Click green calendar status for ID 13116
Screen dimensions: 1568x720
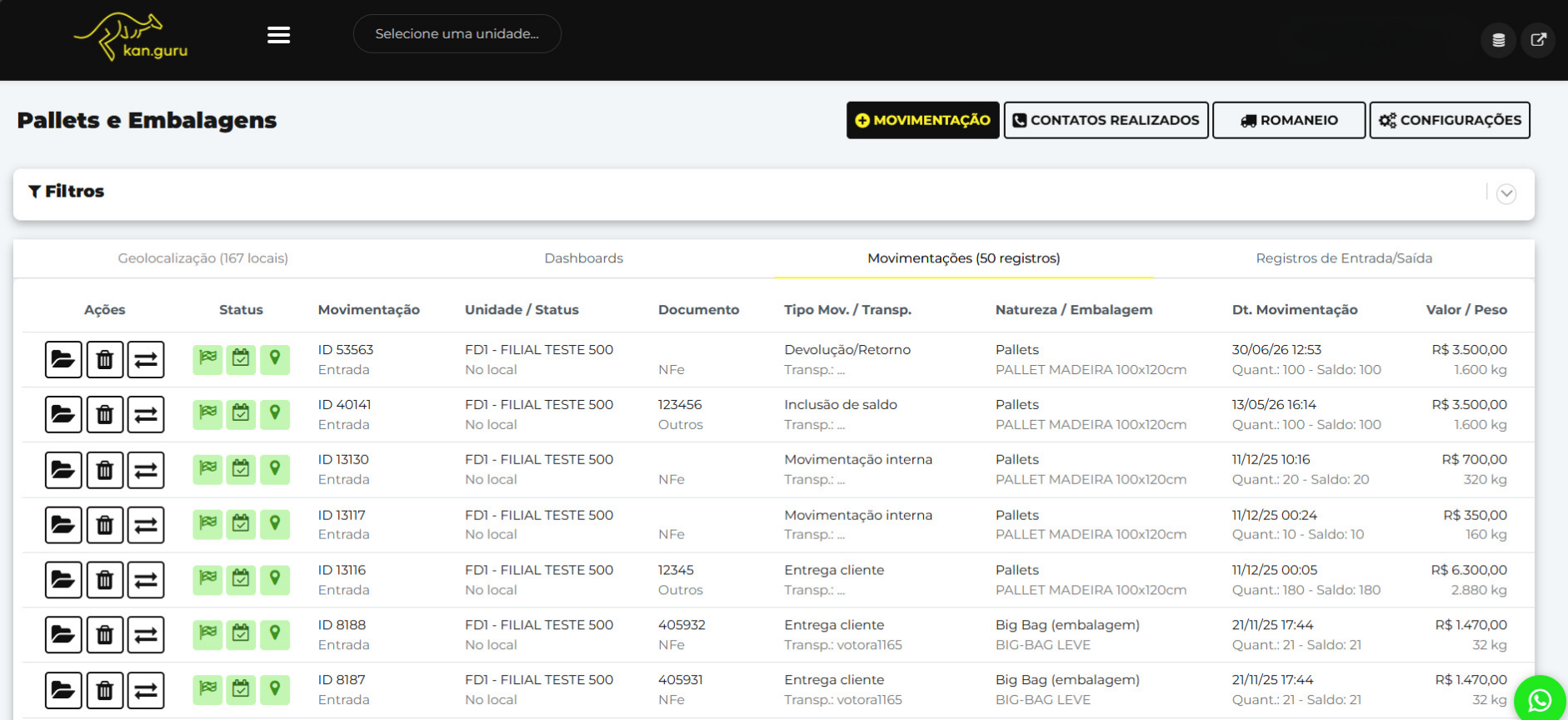point(241,579)
